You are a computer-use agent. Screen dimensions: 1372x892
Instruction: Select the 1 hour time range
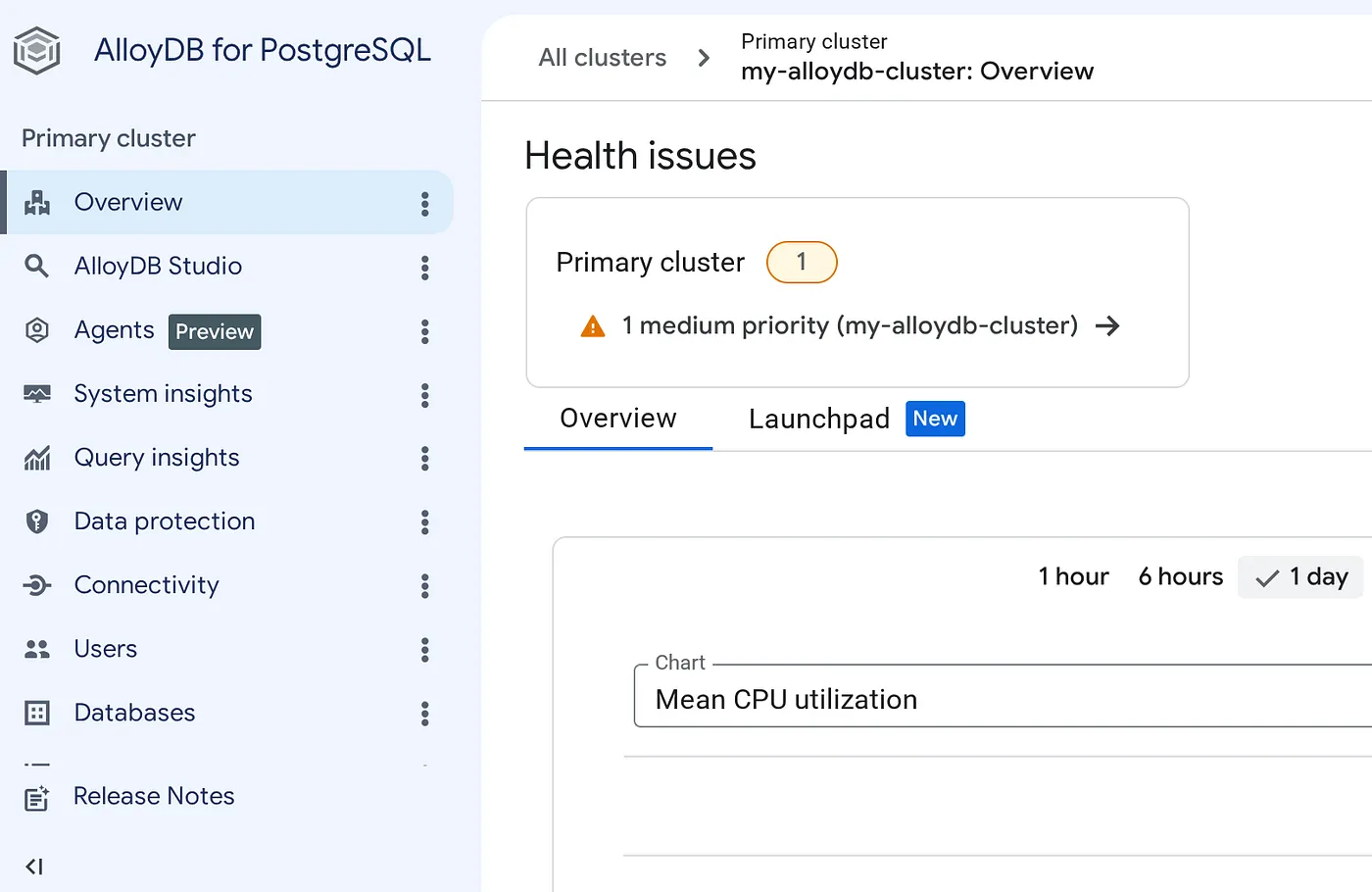(x=1074, y=576)
